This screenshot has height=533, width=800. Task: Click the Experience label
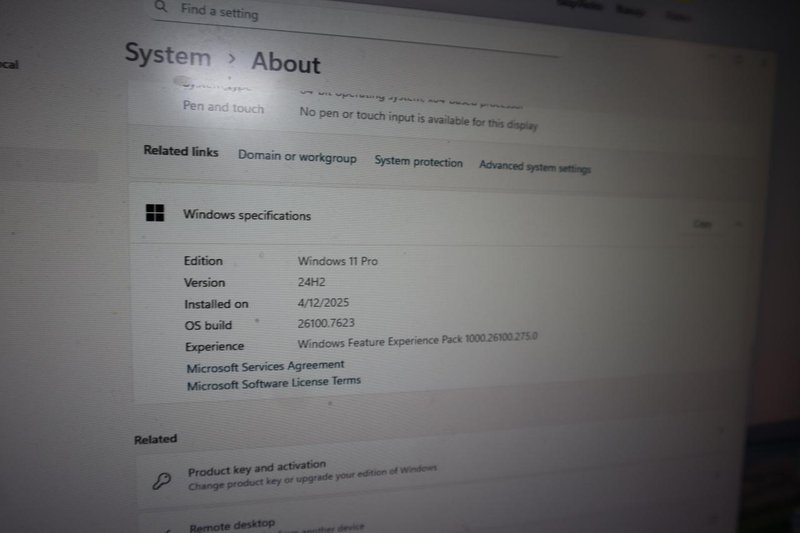pos(215,346)
